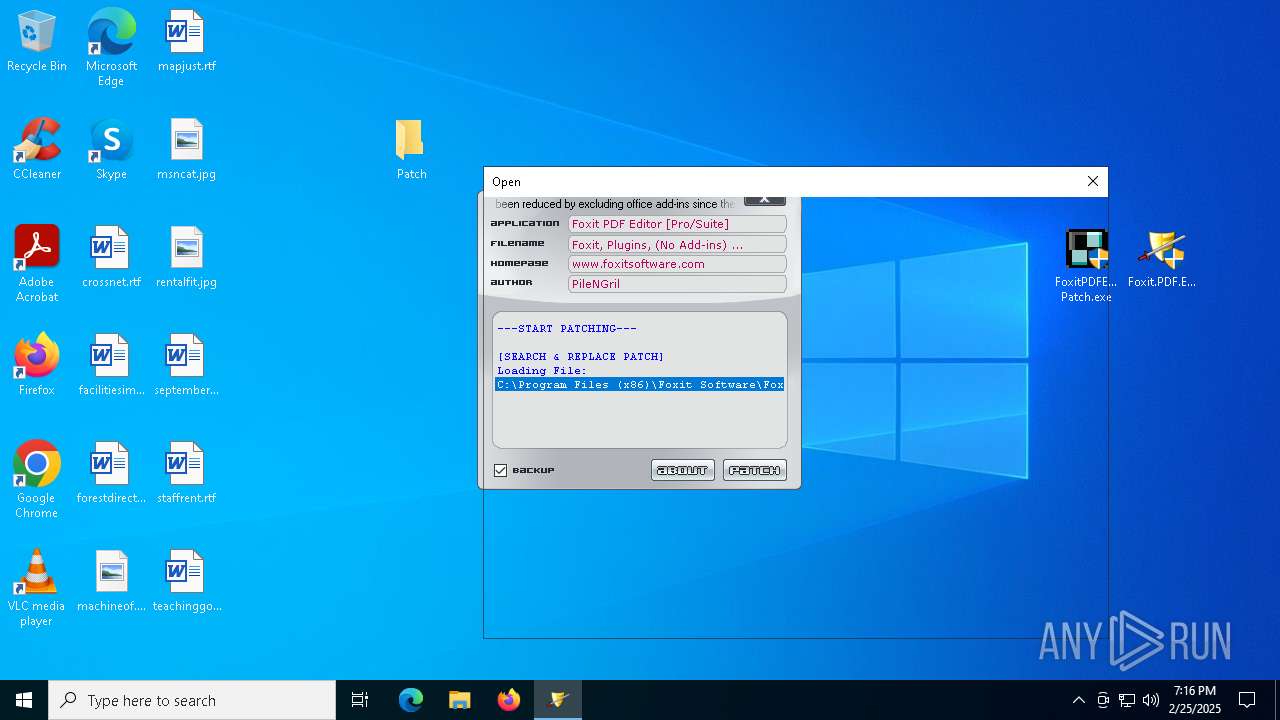
Task: Open VLC media player shortcut
Action: click(37, 588)
